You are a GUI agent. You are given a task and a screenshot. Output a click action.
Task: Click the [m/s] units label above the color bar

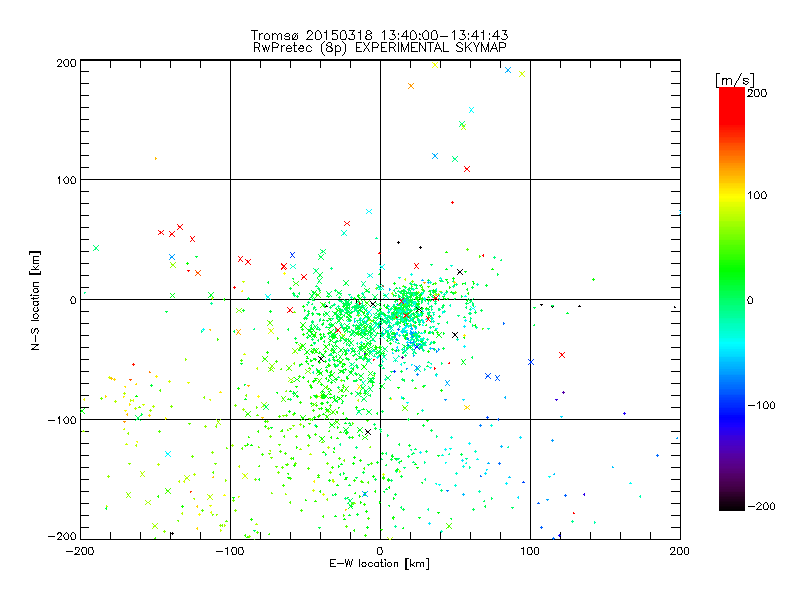coord(735,80)
